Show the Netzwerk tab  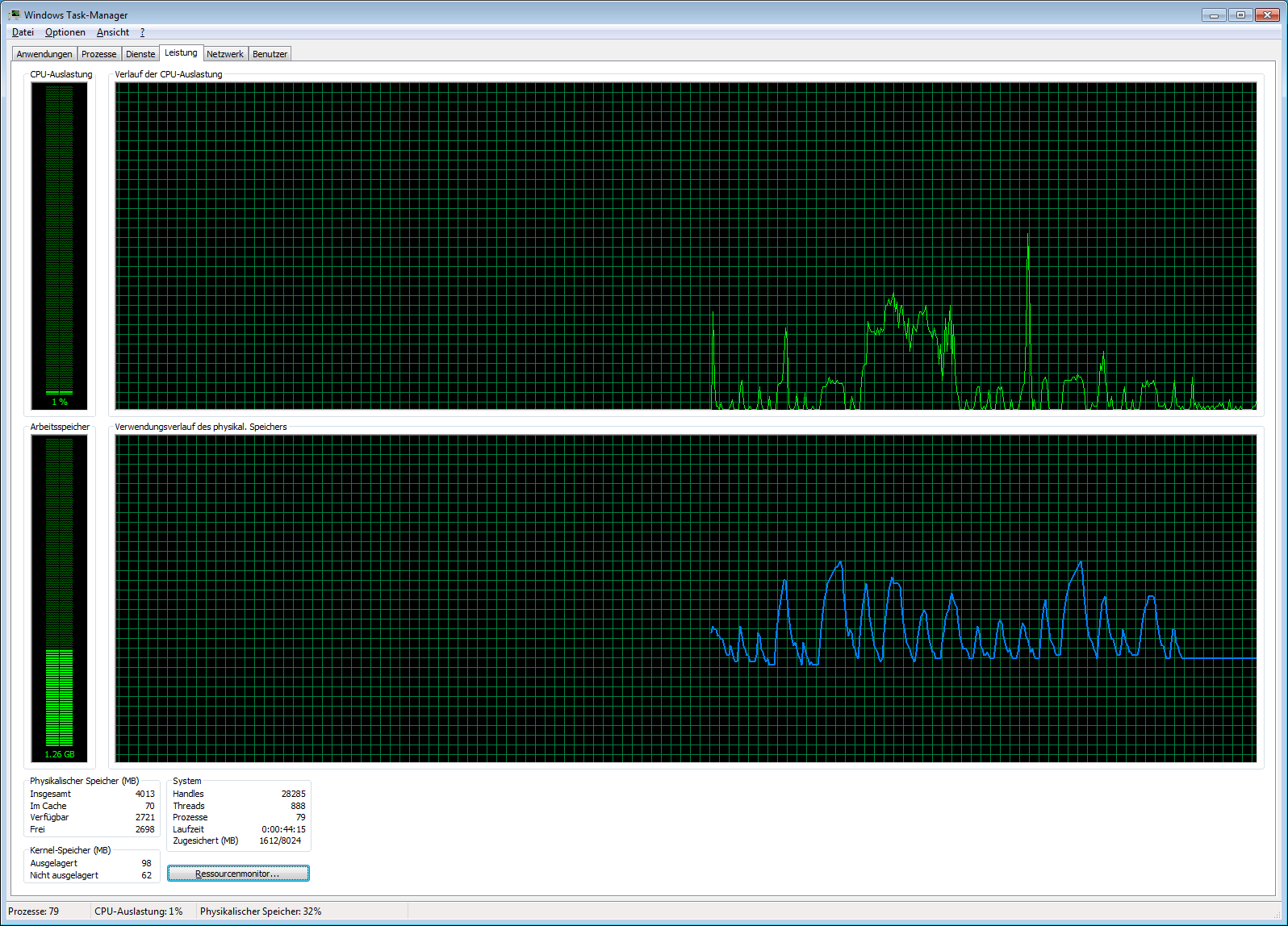(225, 54)
